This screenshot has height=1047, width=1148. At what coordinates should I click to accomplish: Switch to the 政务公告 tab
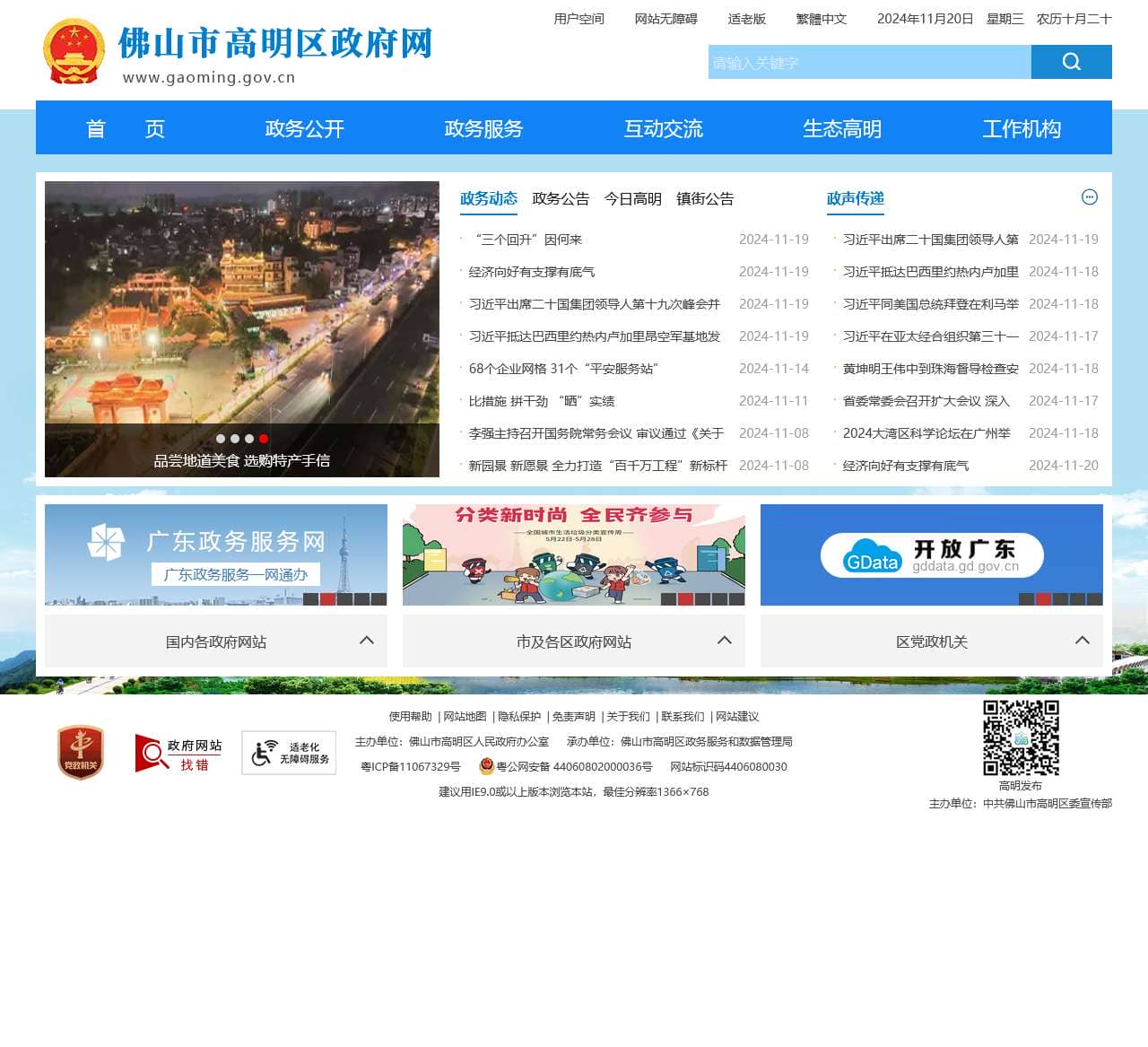click(561, 199)
